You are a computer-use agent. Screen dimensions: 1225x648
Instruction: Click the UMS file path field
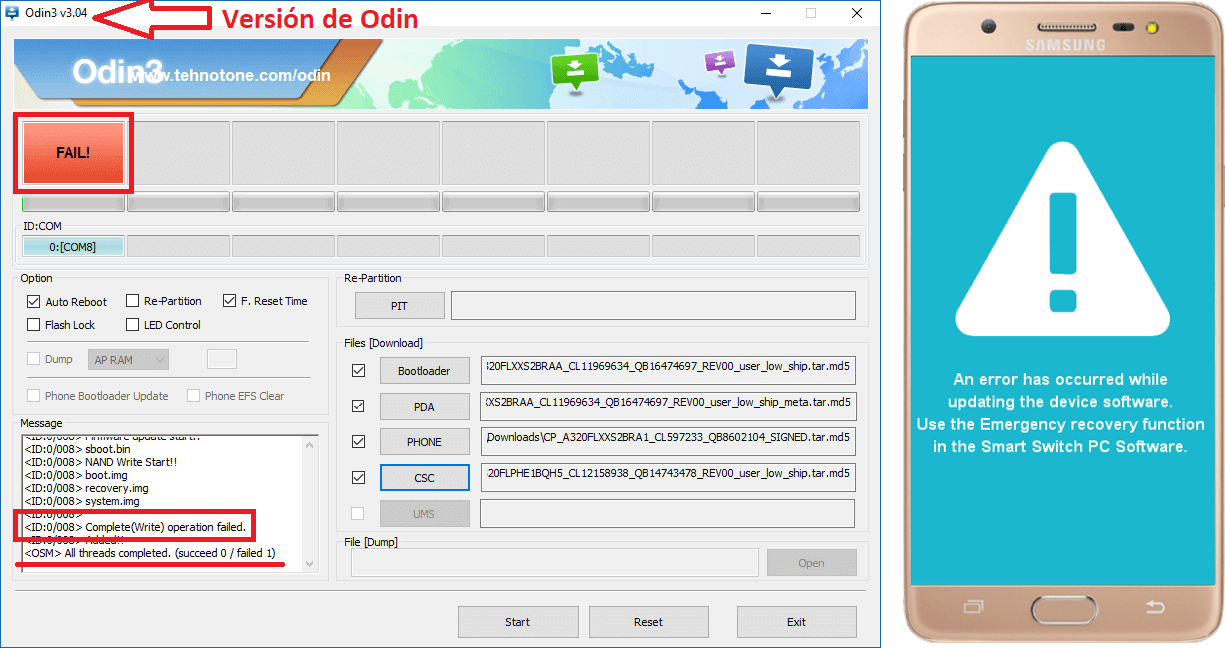(x=667, y=513)
